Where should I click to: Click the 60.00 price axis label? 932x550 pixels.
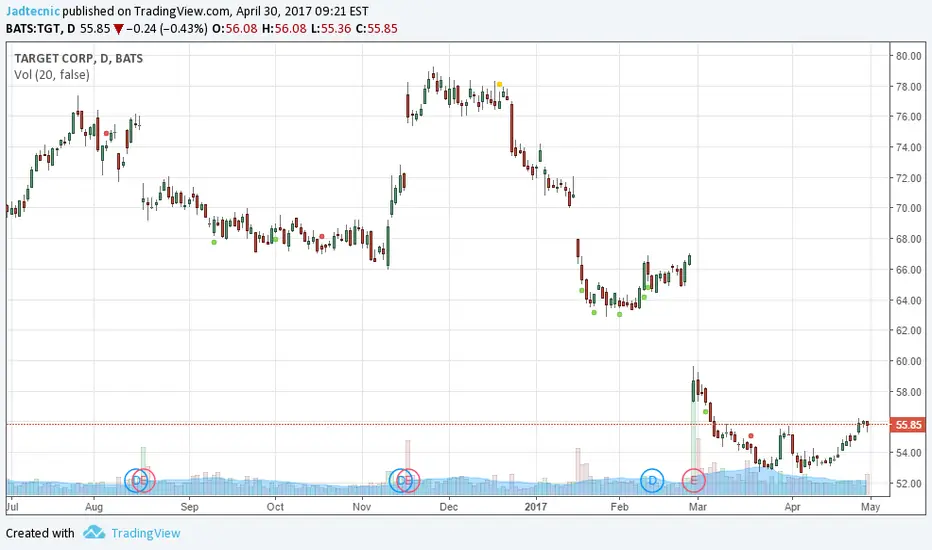[909, 362]
